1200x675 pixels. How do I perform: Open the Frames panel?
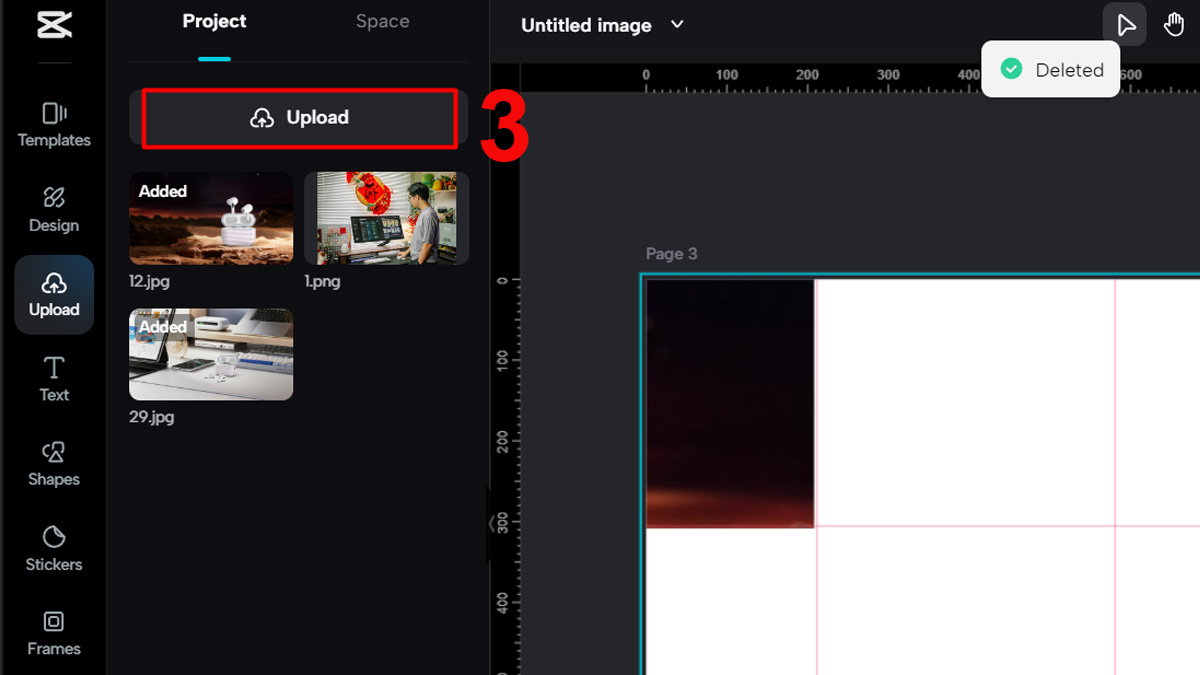coord(54,634)
